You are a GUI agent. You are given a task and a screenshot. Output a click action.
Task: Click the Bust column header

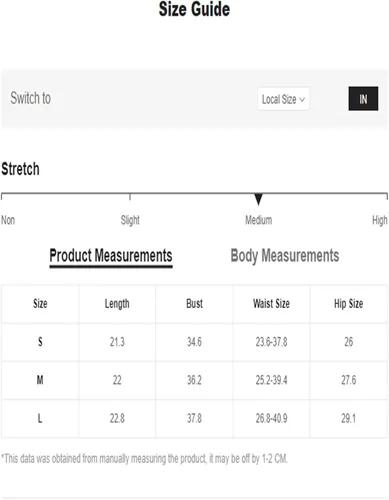[x=194, y=304]
